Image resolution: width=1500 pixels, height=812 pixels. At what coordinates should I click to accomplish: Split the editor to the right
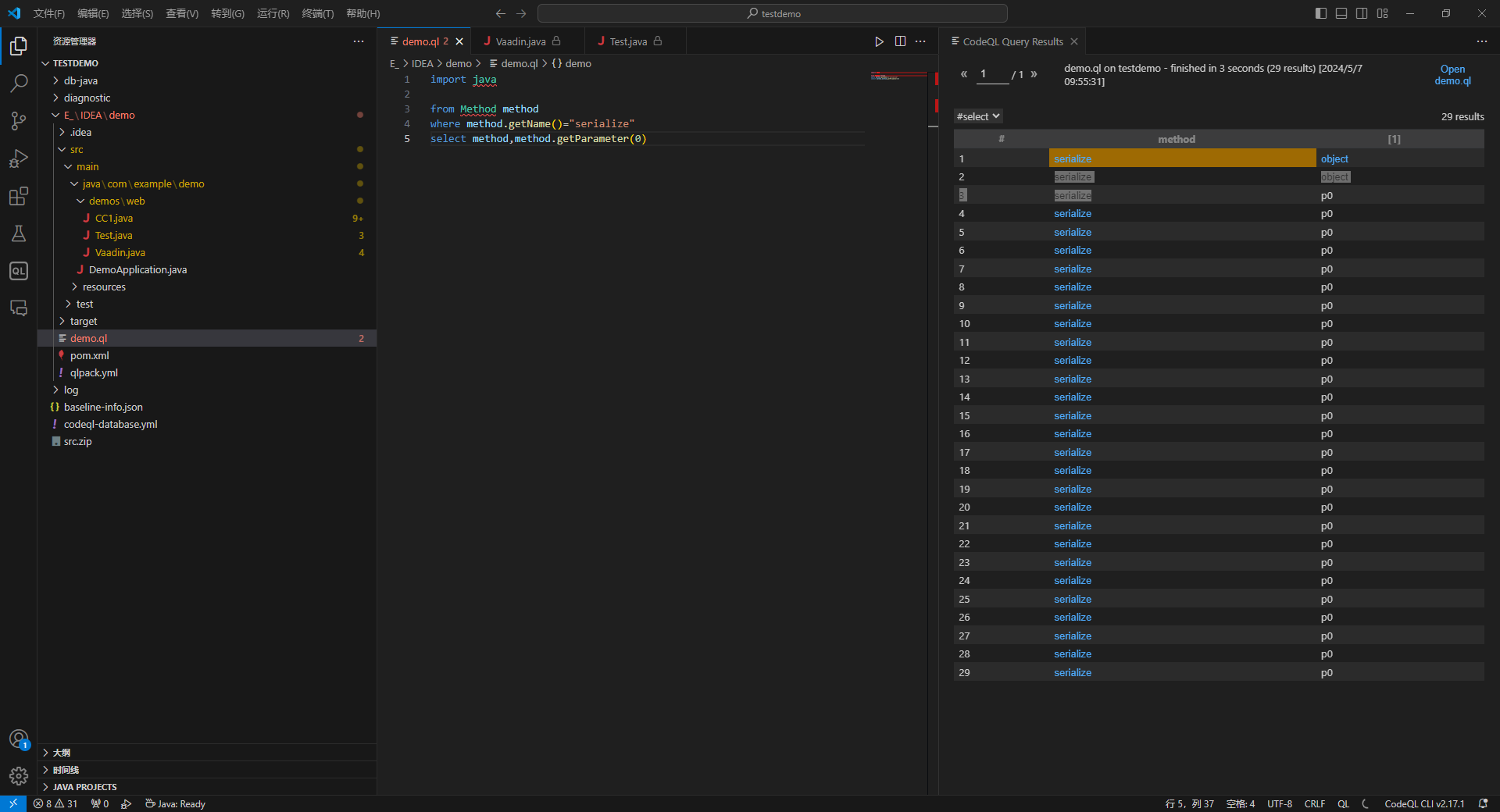(900, 41)
